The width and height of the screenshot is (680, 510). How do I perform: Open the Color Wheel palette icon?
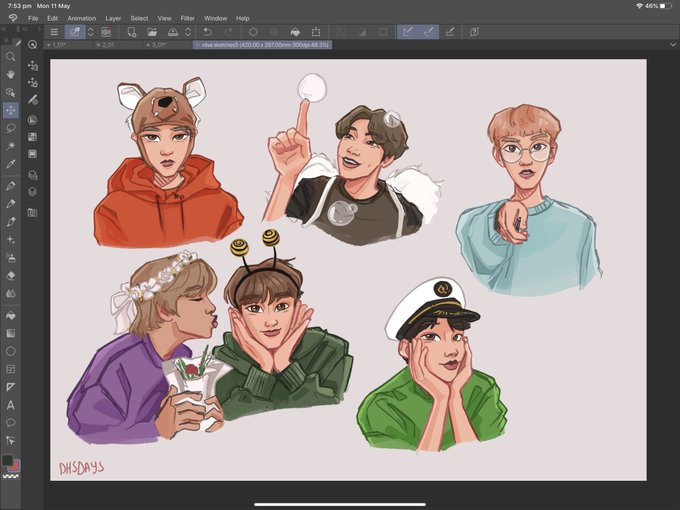click(x=33, y=120)
